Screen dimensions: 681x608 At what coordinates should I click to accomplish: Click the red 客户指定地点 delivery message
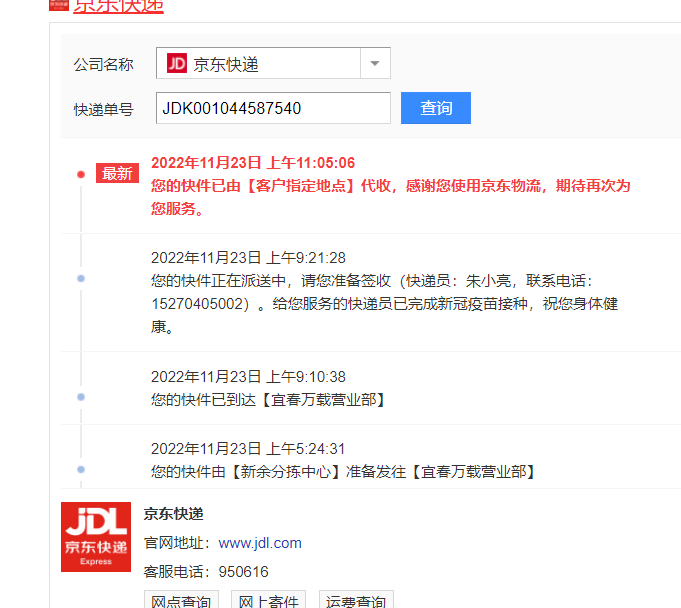click(x=390, y=197)
